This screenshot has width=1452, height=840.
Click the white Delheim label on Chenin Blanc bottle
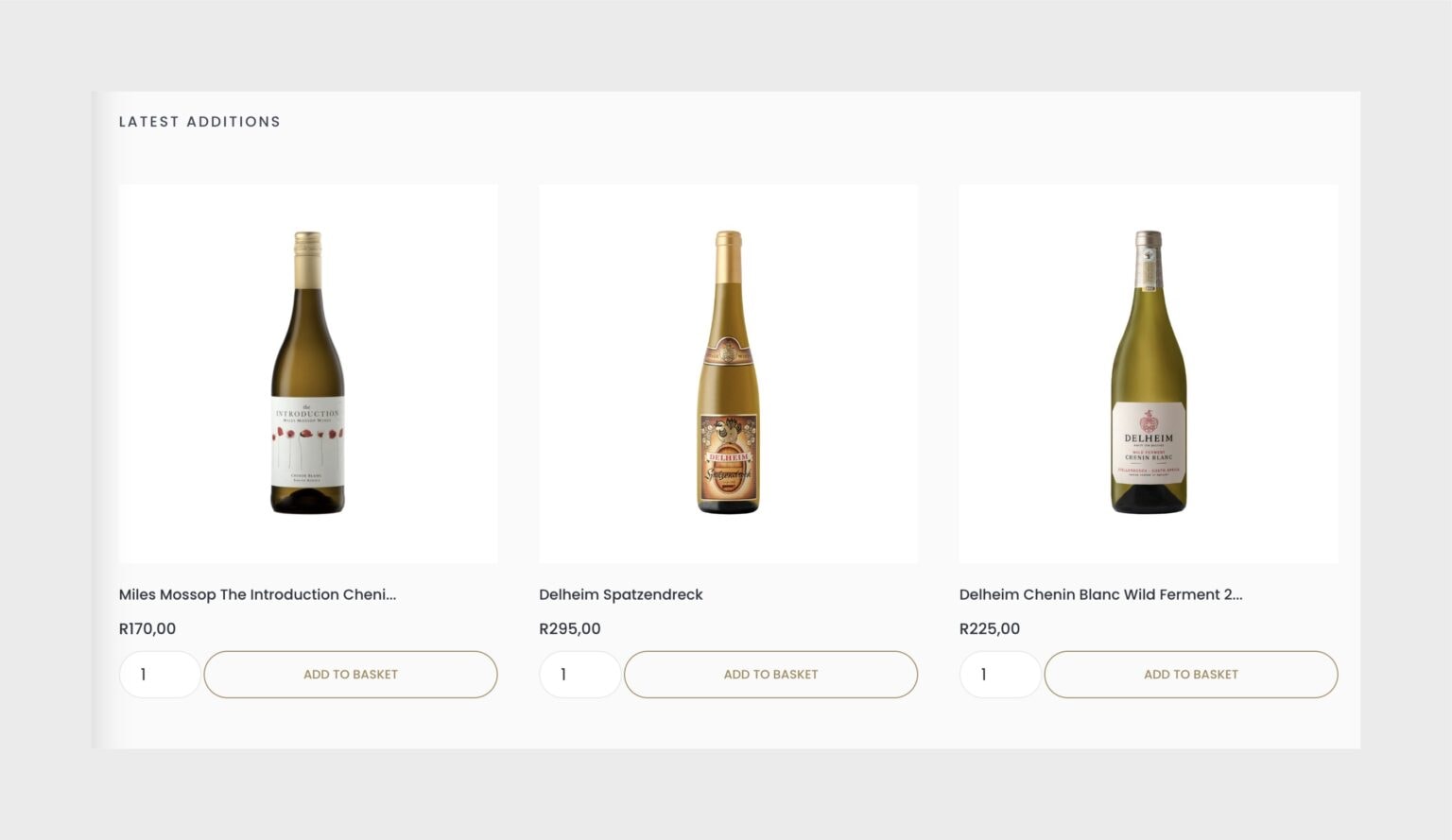click(1149, 442)
